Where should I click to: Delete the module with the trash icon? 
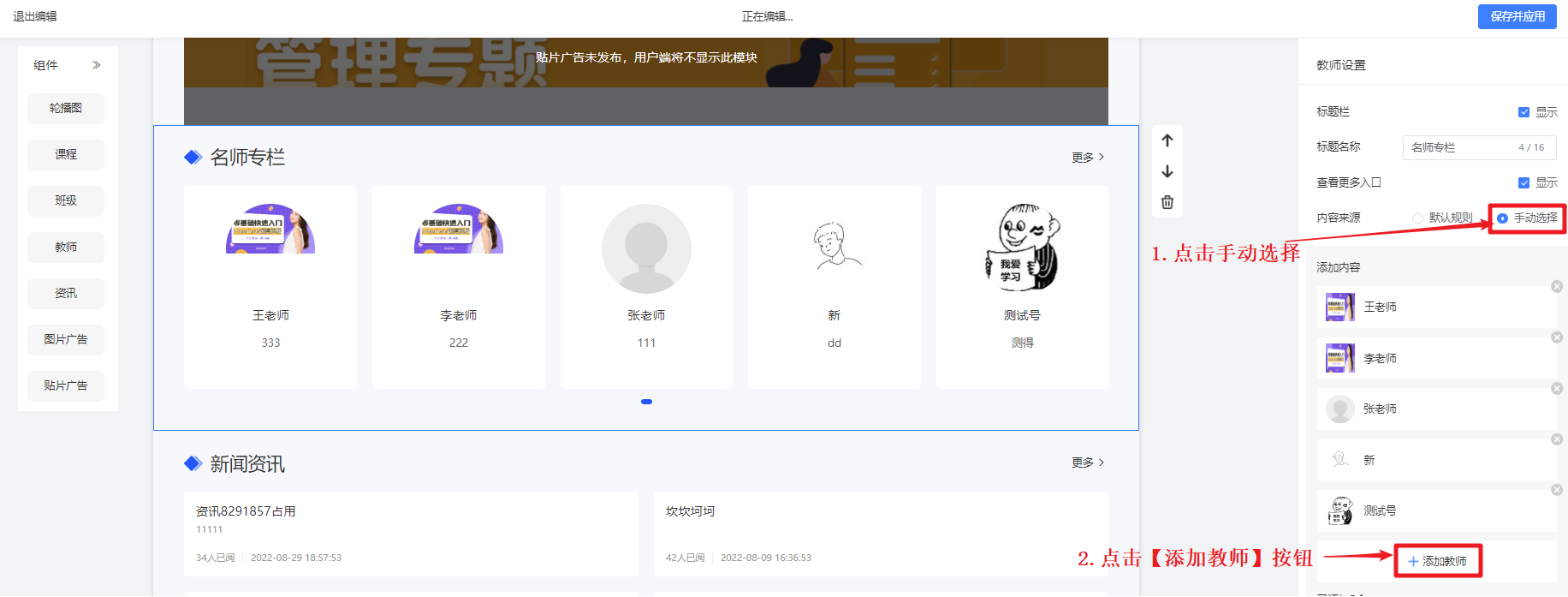(x=1167, y=202)
